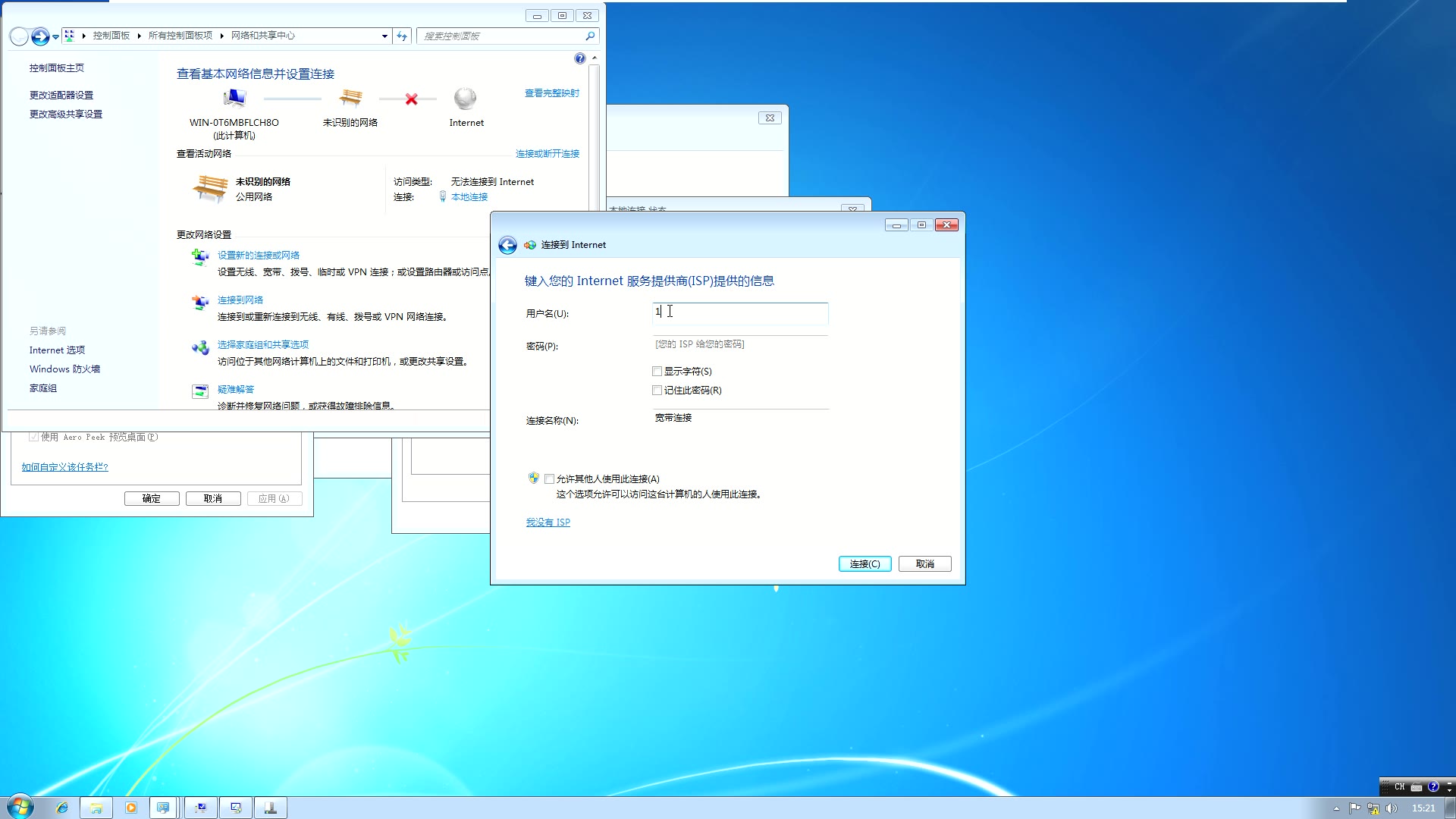The image size is (1456, 819).
Task: Click the volume speaker icon in system tray
Action: tap(1391, 808)
